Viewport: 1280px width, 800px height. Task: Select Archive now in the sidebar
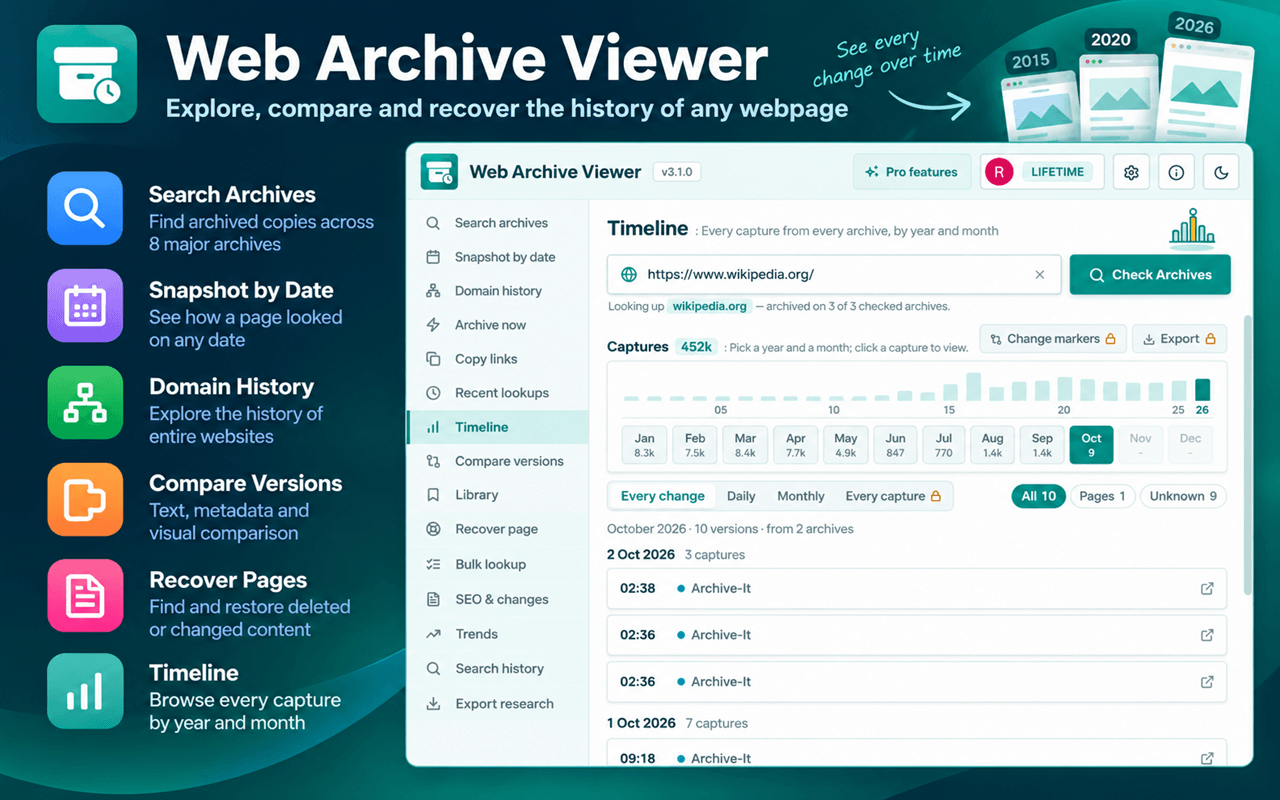point(497,325)
